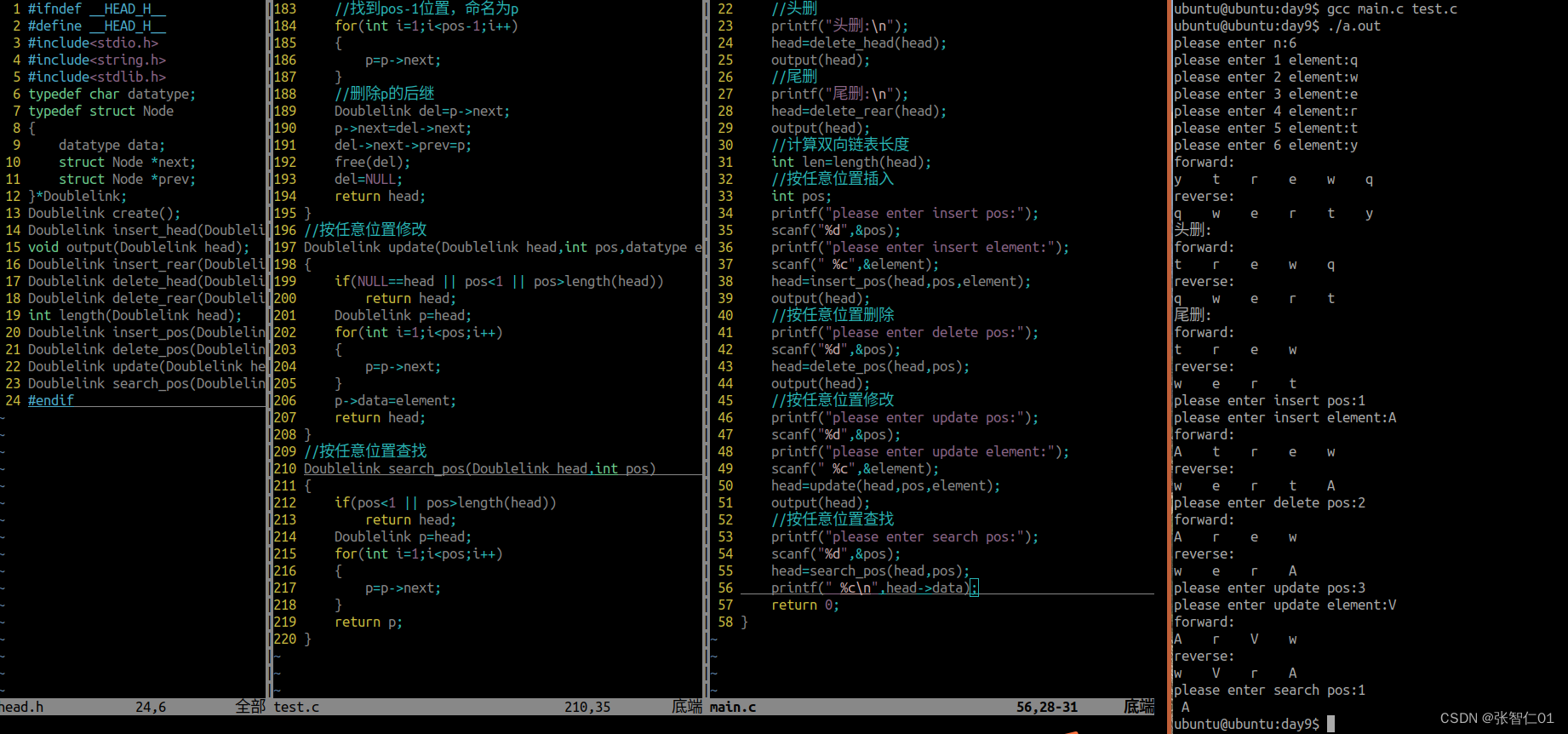The height and width of the screenshot is (734, 1568).
Task: Click 'head=delete_pos(head,pos);' line
Action: pyautogui.click(x=870, y=366)
